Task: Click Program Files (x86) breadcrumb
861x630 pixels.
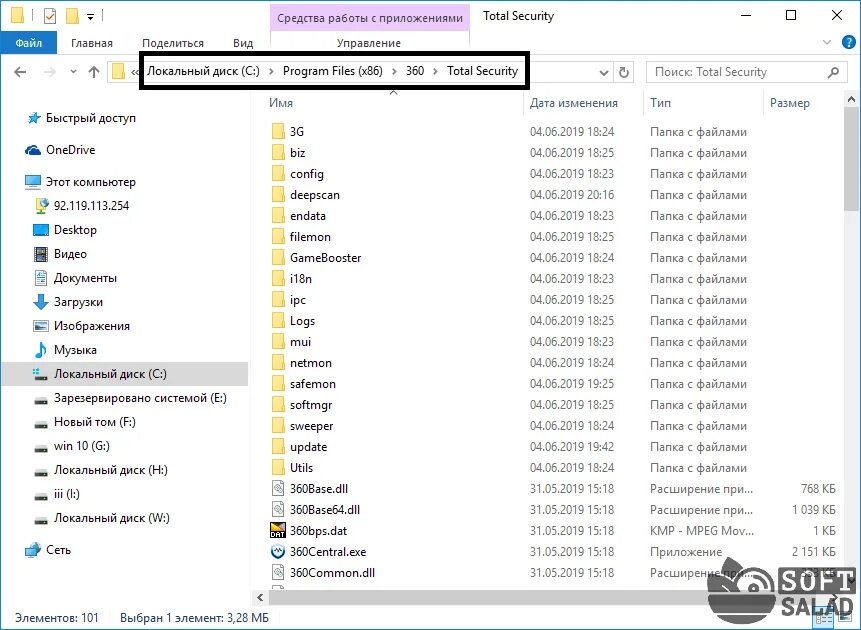Action: (333, 71)
